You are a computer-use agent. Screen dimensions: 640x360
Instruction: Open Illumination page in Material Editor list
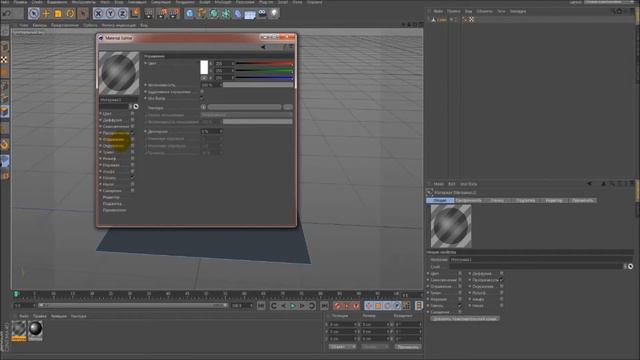pyautogui.click(x=112, y=204)
